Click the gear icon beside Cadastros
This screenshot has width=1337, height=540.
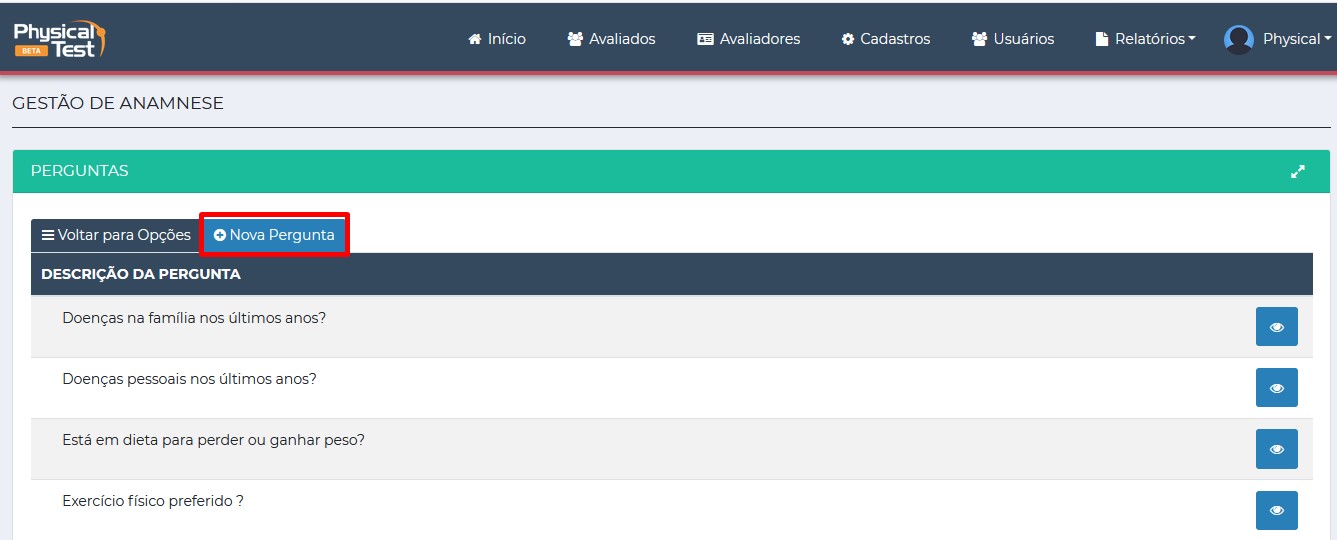[848, 39]
